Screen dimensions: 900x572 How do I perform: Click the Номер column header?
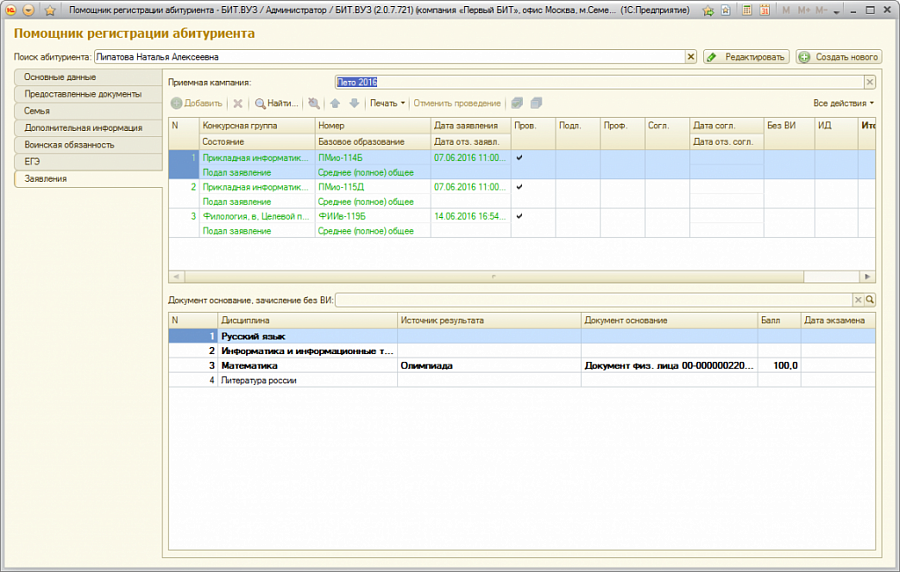(373, 126)
